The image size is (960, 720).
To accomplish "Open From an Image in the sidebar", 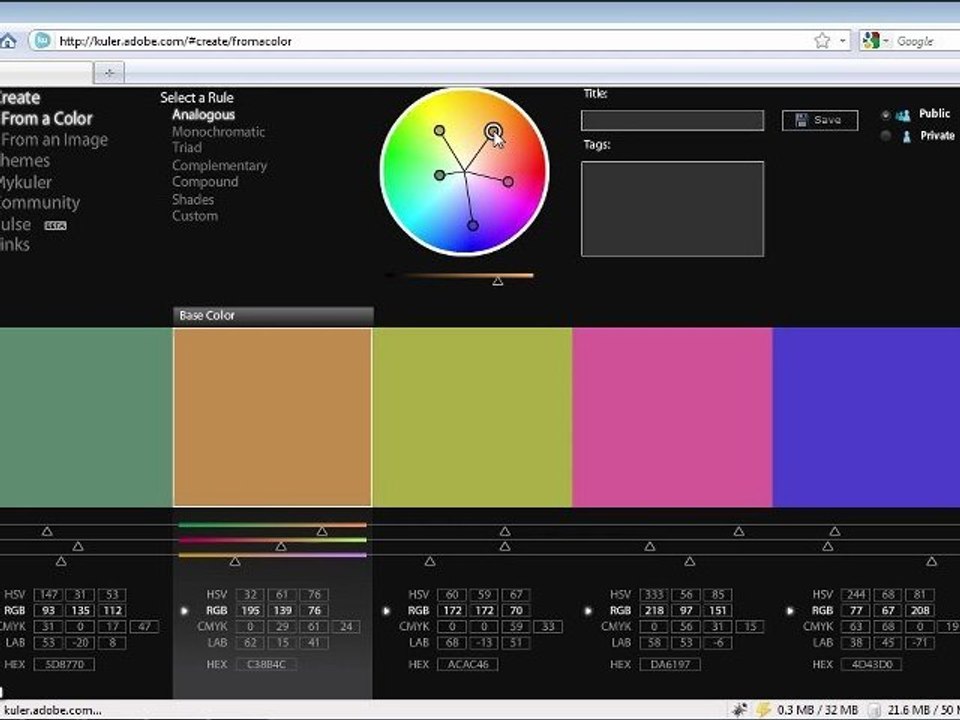I will (54, 140).
